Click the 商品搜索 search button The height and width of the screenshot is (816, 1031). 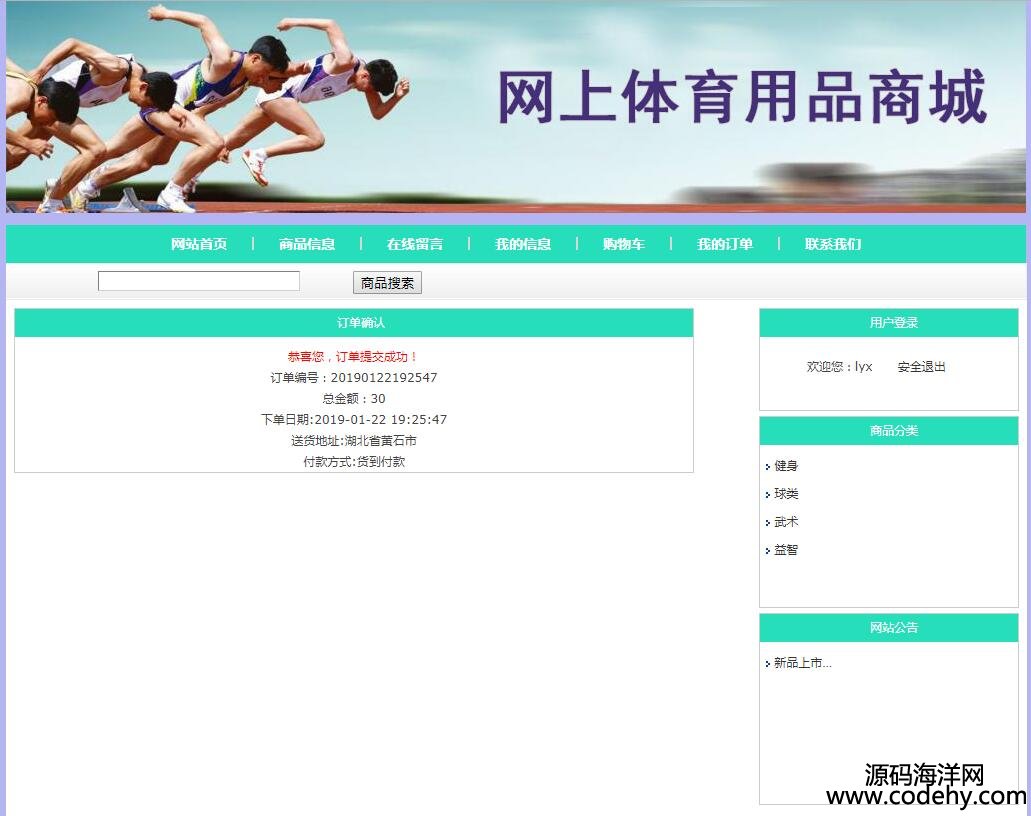(387, 283)
